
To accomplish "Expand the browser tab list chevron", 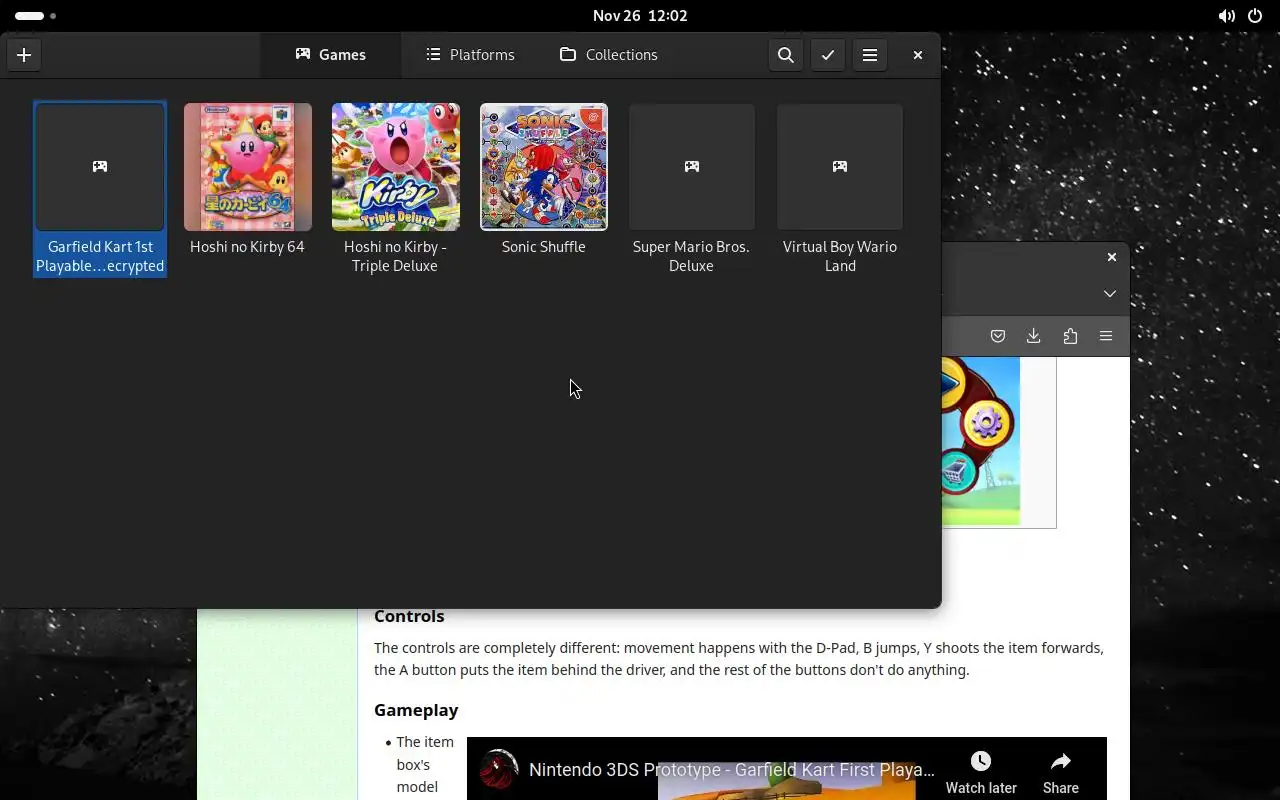I will point(1110,294).
